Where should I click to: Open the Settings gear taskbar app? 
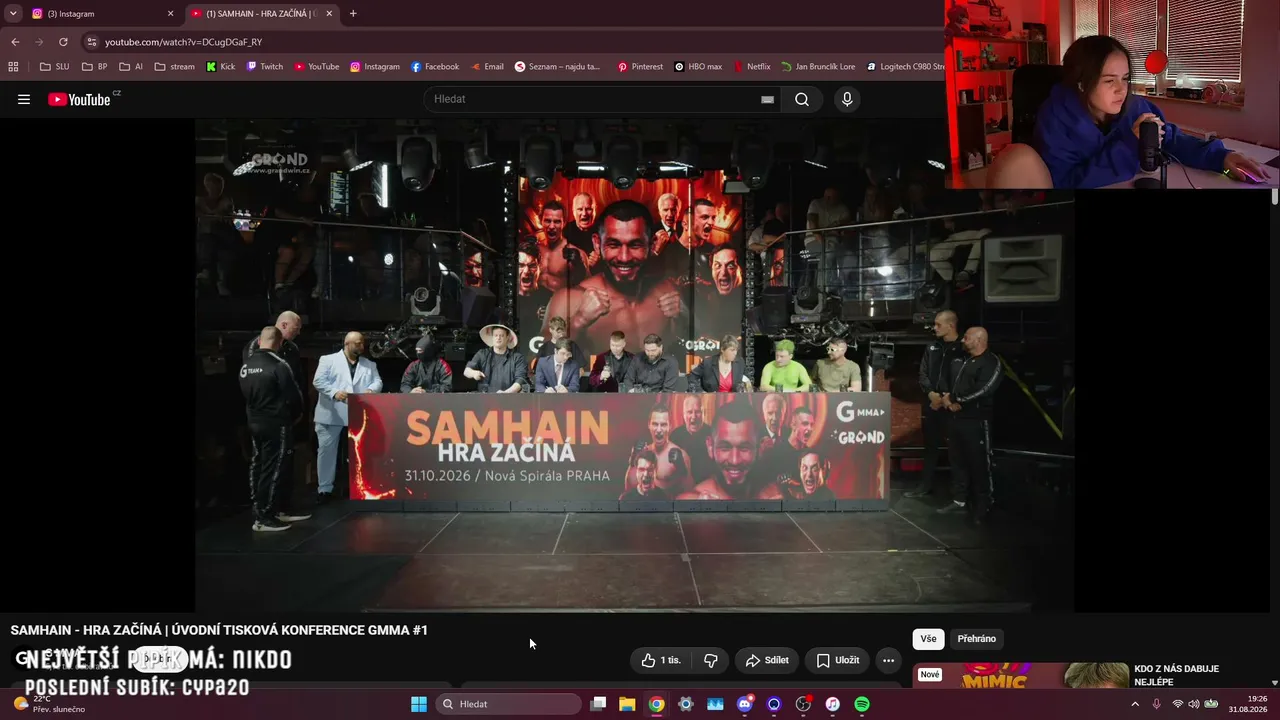tap(686, 704)
